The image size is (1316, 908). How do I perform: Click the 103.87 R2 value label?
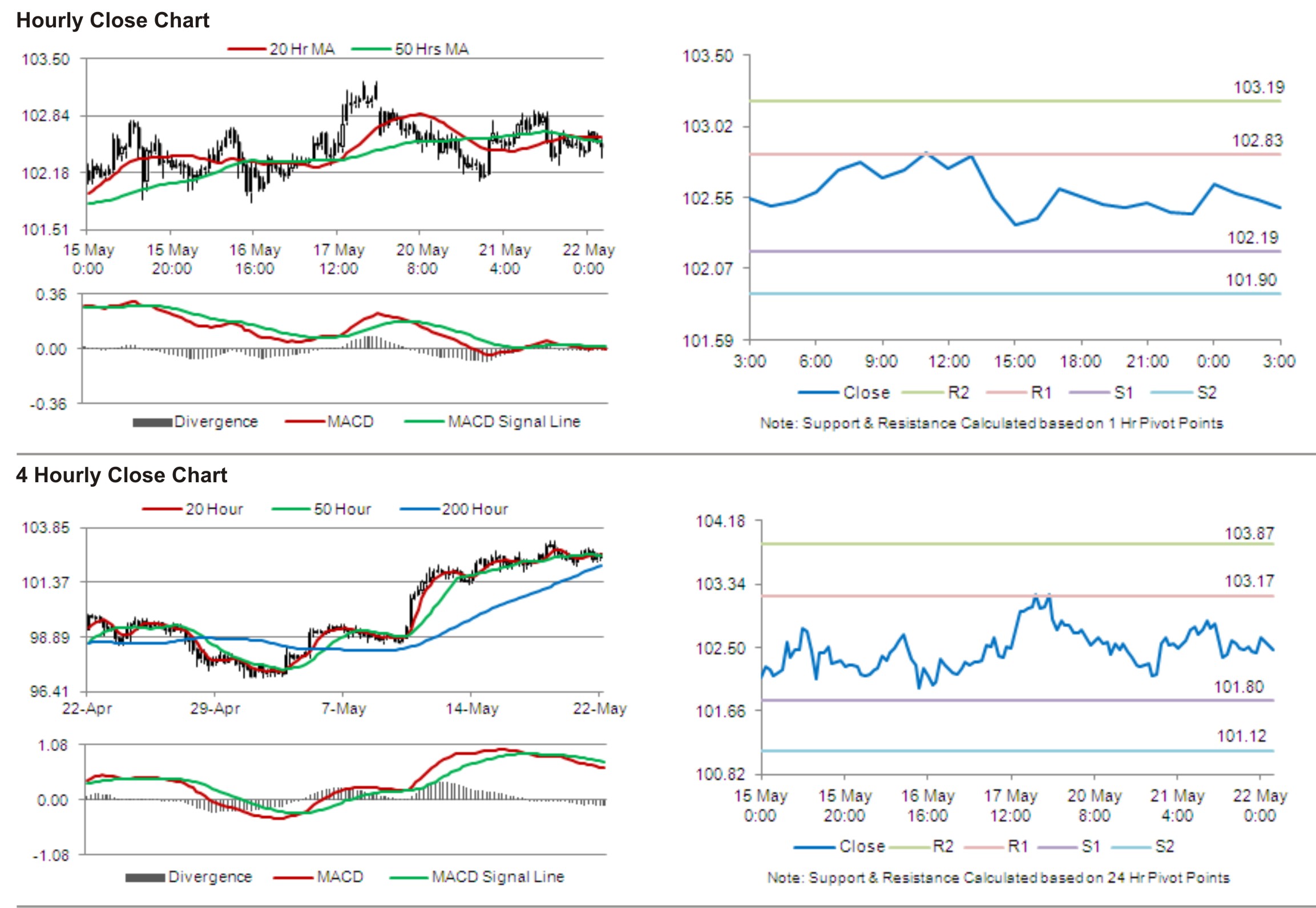[x=1249, y=534]
